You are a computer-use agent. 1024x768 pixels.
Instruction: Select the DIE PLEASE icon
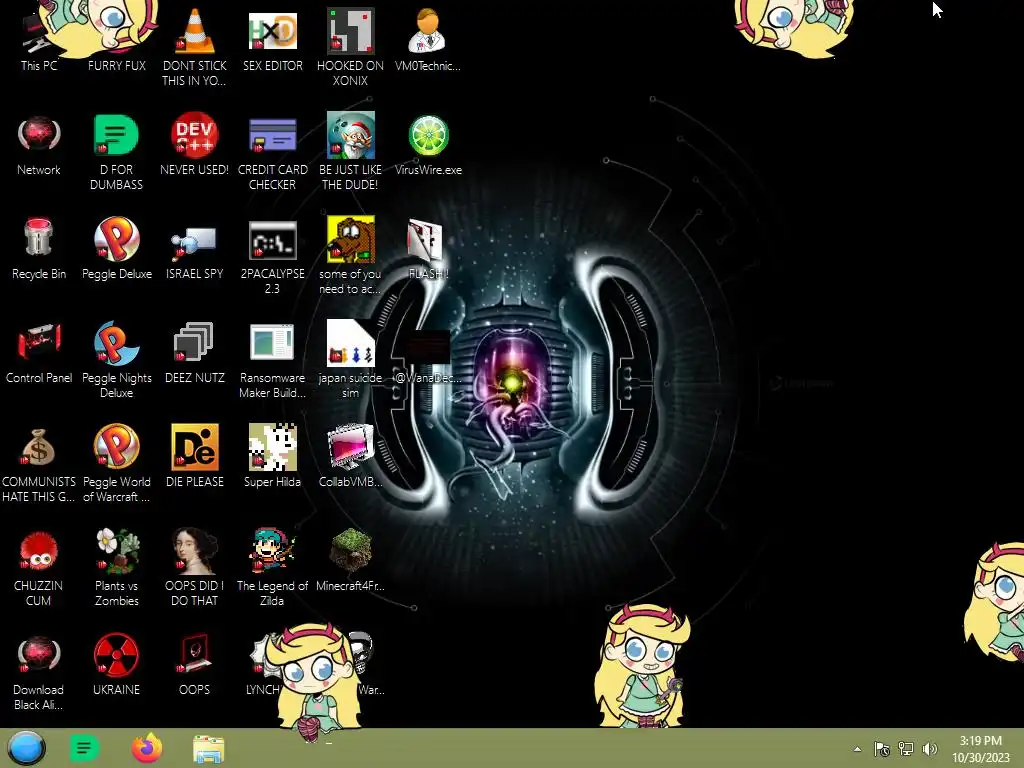[195, 456]
